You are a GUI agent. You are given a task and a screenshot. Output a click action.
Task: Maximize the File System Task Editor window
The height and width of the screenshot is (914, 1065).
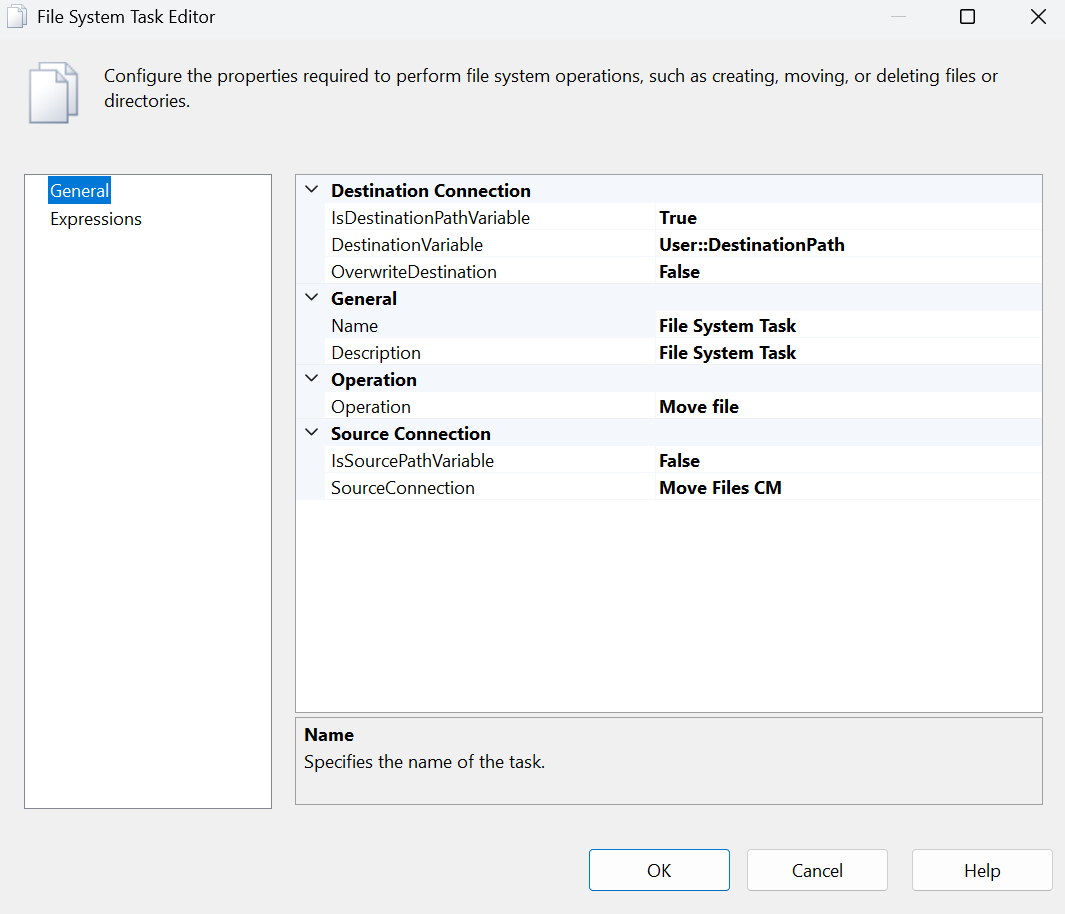pyautogui.click(x=967, y=17)
